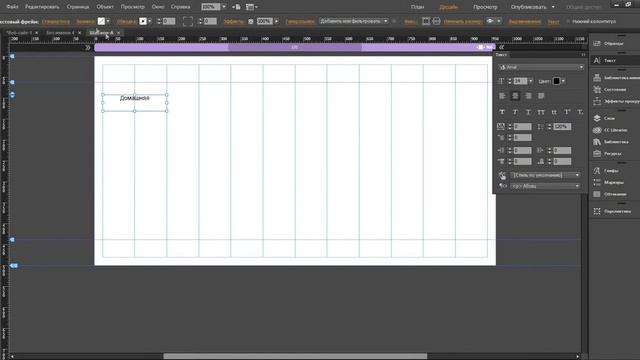
Task: Toggle subscript text style
Action: (580, 112)
